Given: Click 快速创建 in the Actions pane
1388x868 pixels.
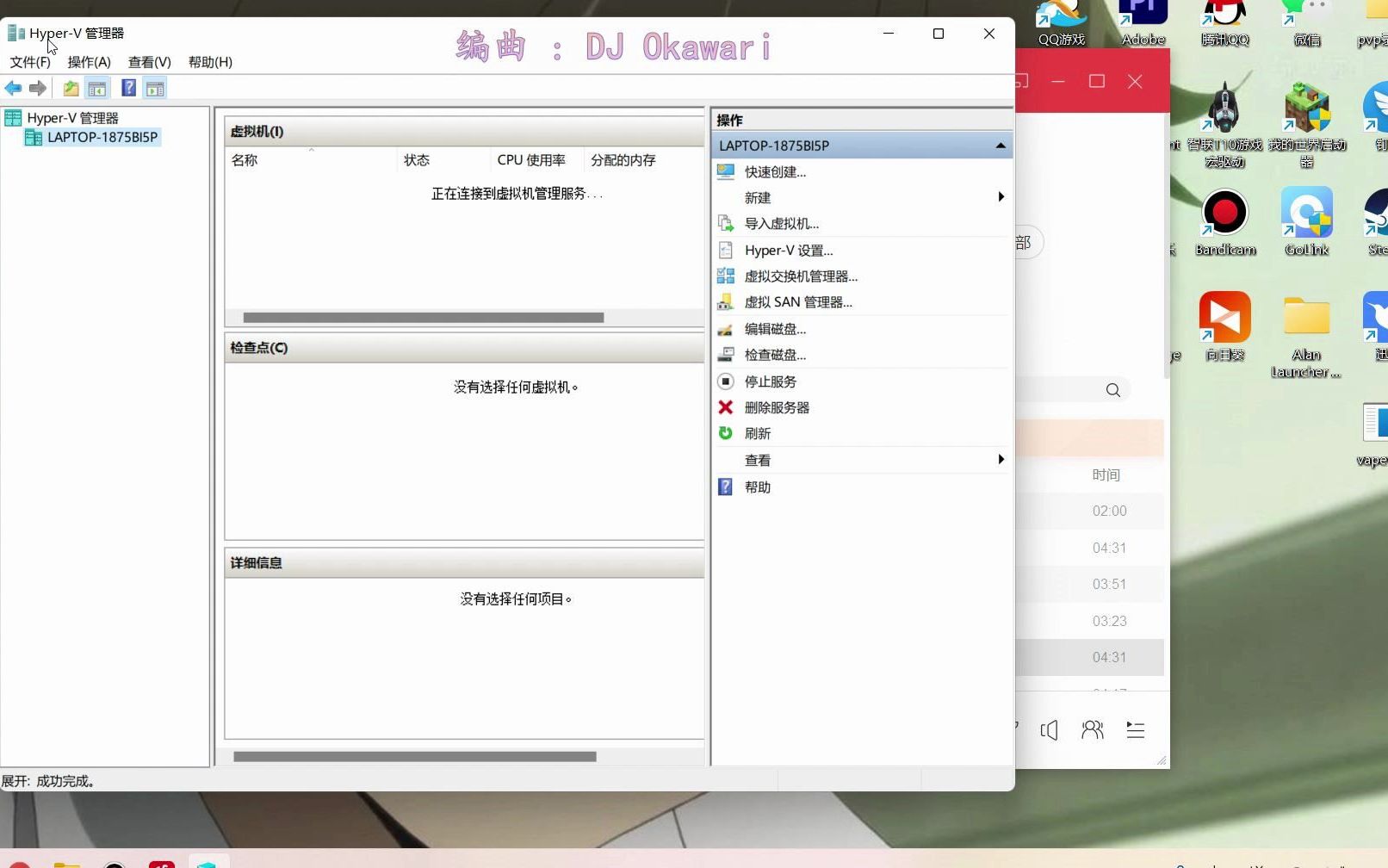Looking at the screenshot, I should point(774,171).
